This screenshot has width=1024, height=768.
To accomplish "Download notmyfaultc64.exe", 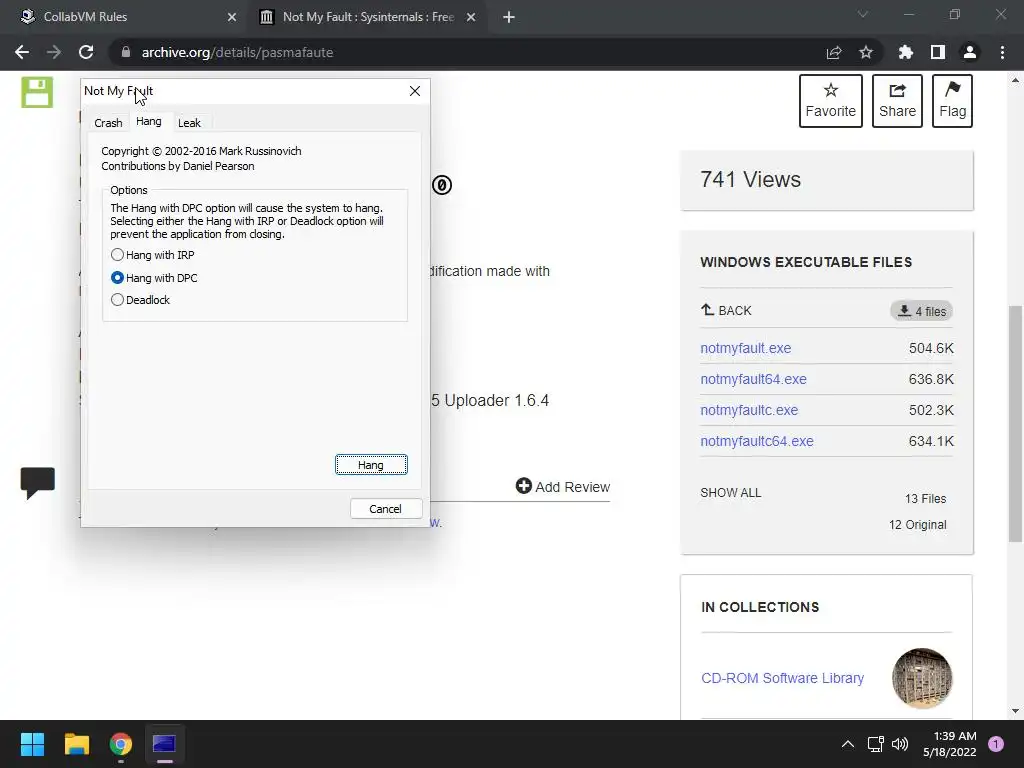I will pyautogui.click(x=757, y=441).
